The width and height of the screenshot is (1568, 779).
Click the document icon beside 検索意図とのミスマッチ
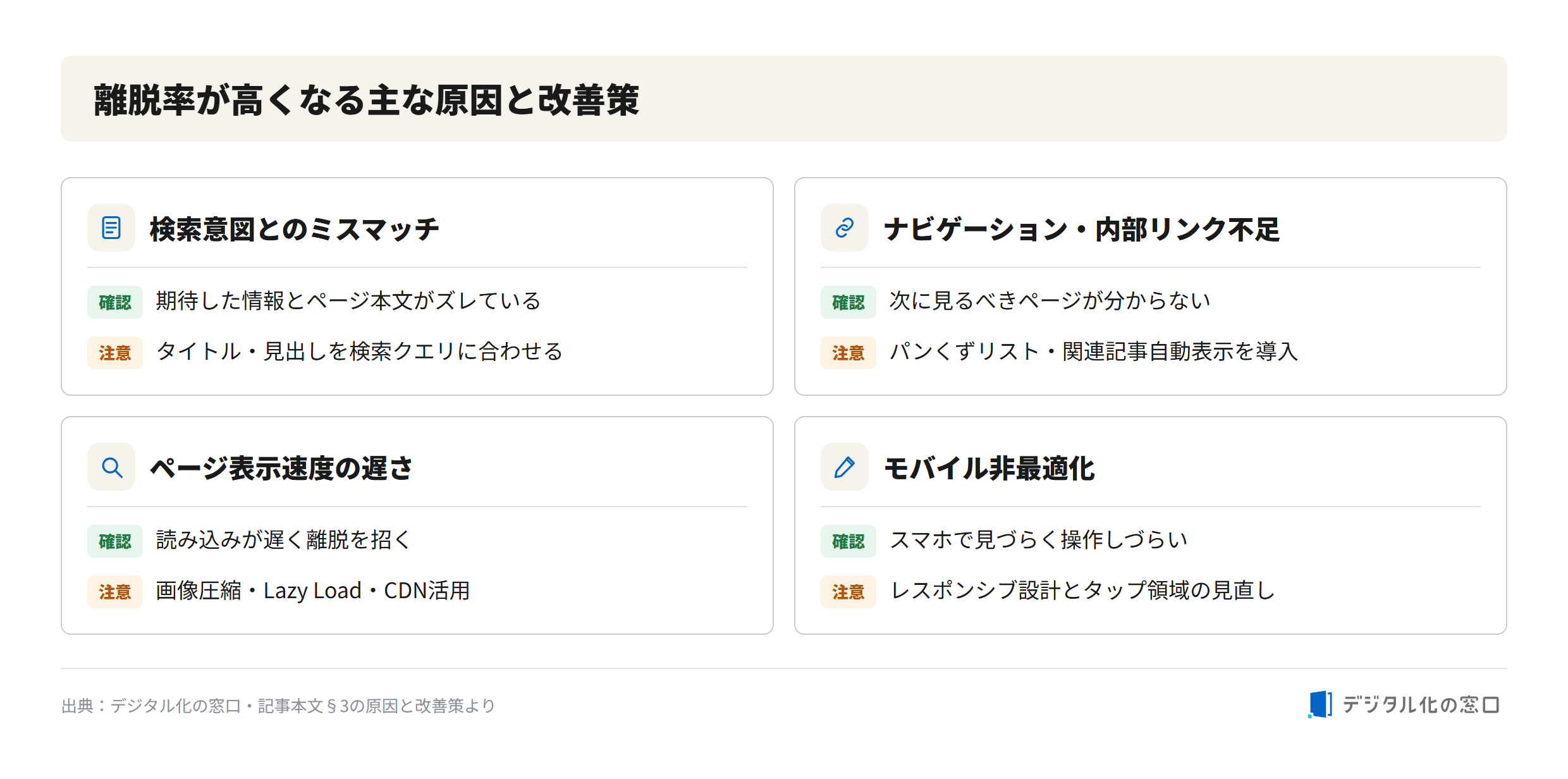[111, 228]
